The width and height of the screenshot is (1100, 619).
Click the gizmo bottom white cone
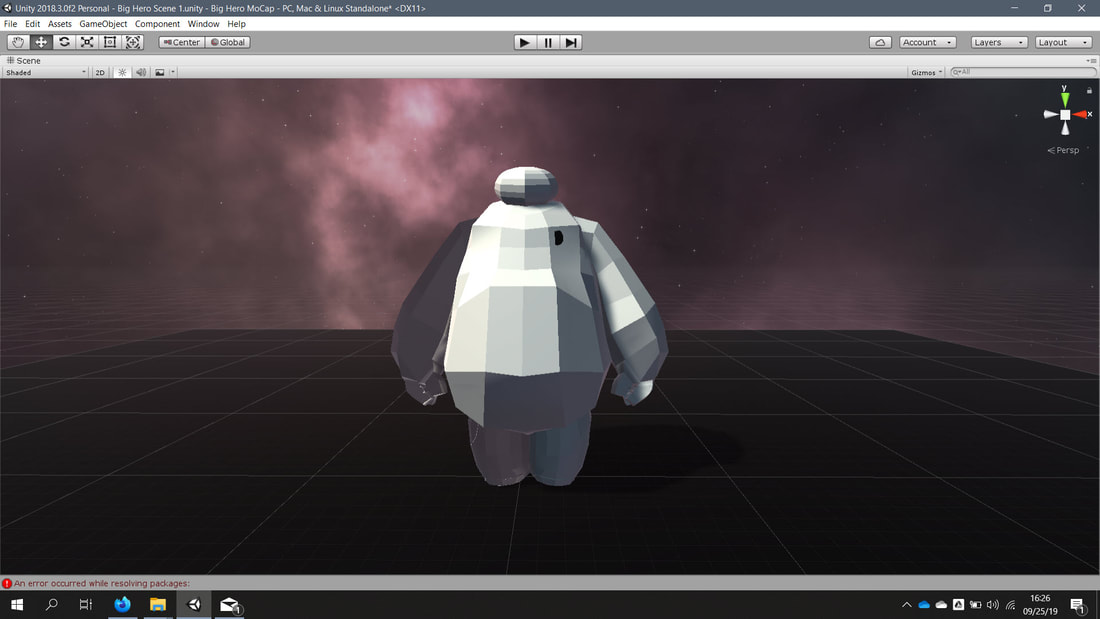click(x=1065, y=128)
